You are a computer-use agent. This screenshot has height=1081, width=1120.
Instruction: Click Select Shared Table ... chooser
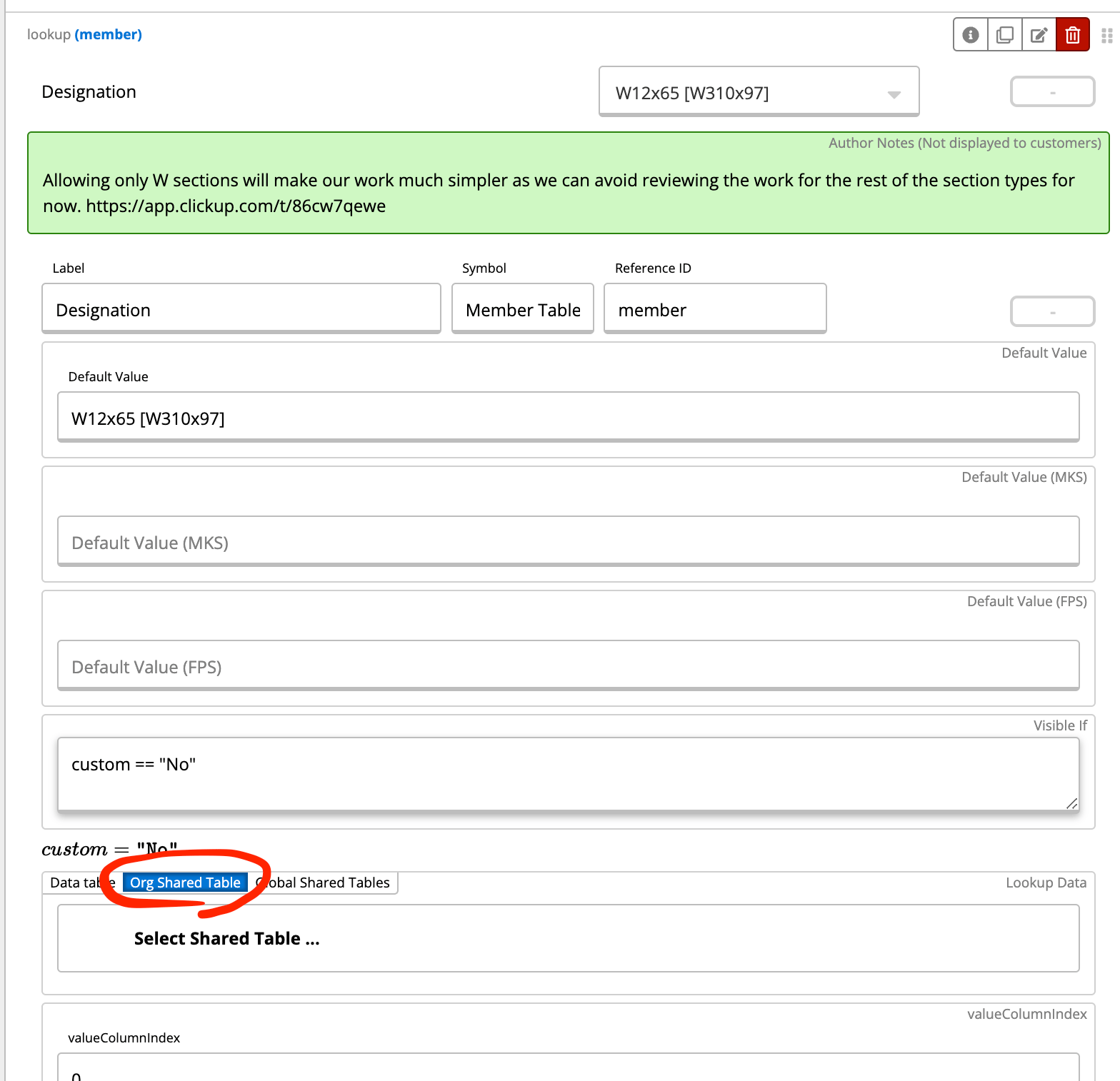tap(568, 938)
